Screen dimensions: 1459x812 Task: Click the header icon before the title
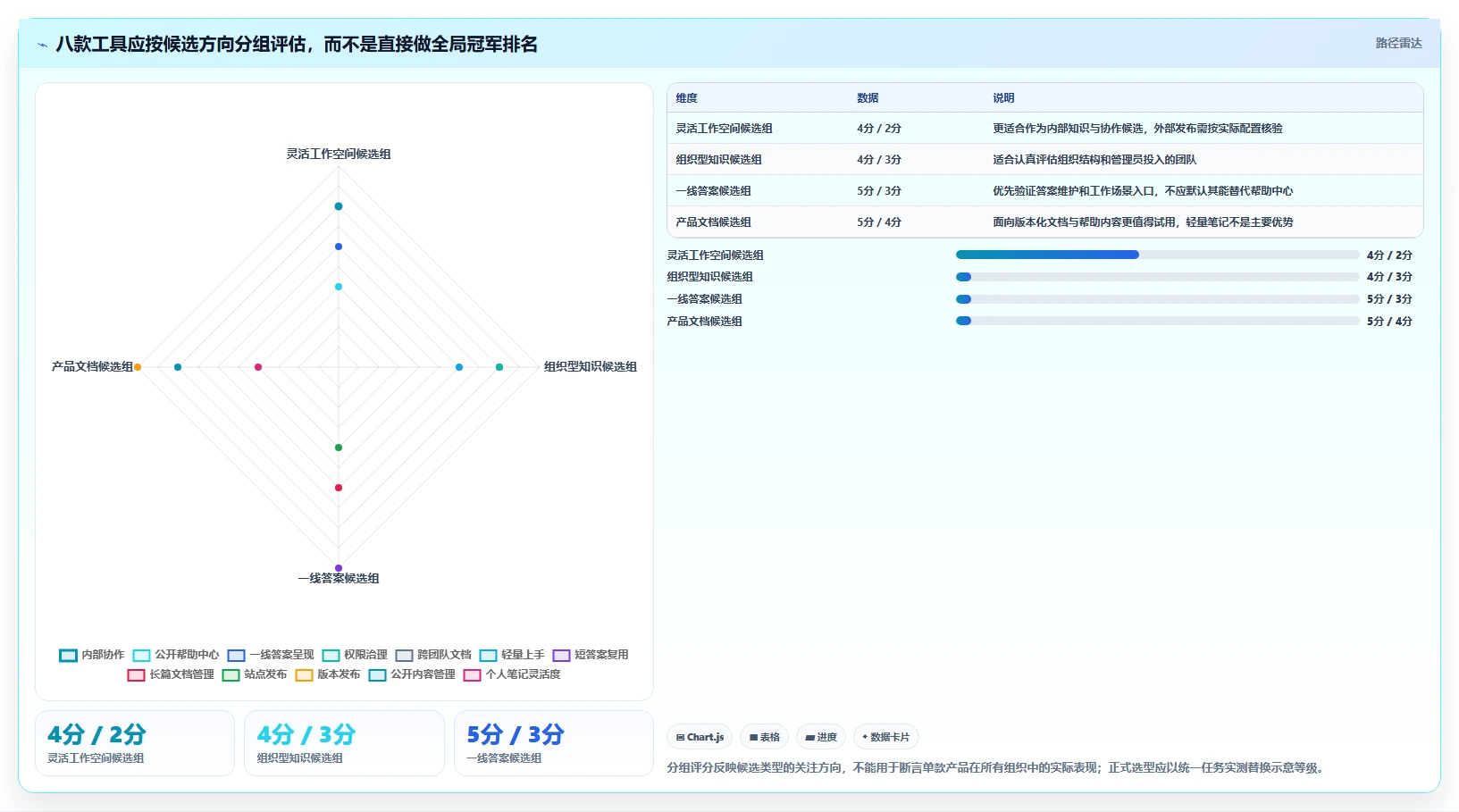[x=42, y=45]
